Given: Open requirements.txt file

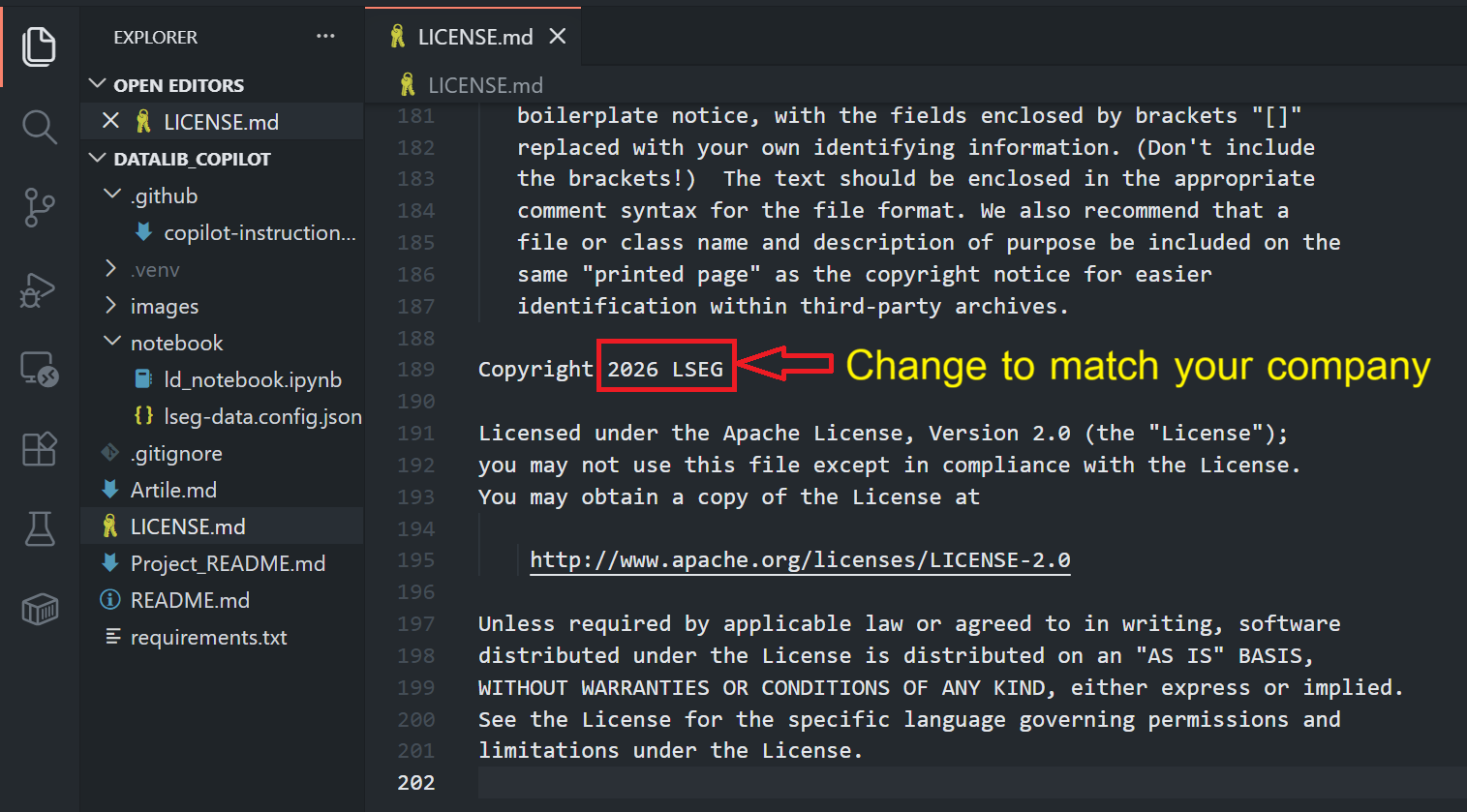Looking at the screenshot, I should (222, 637).
